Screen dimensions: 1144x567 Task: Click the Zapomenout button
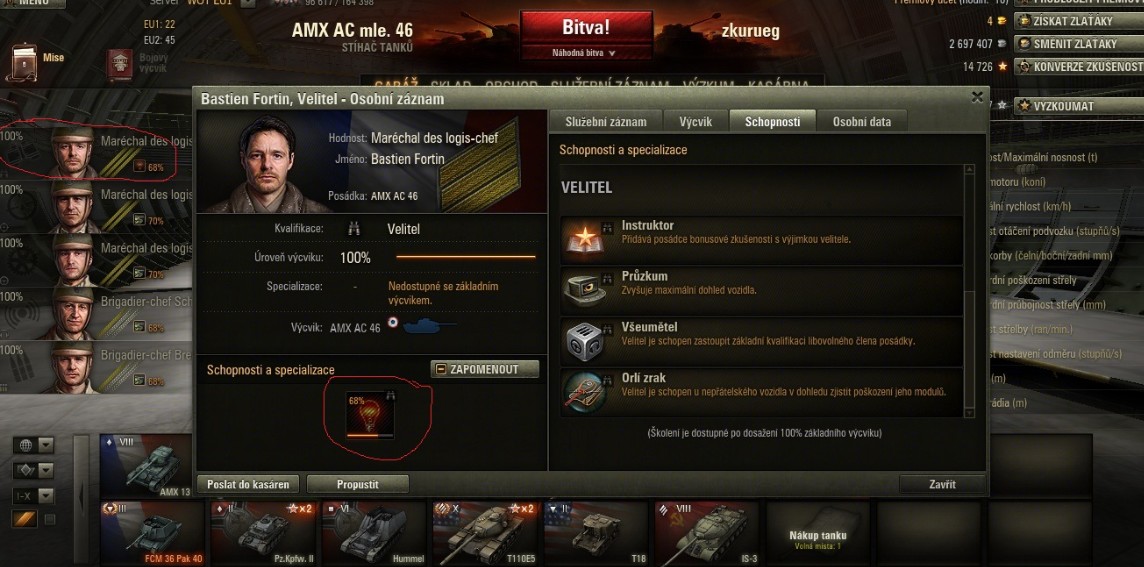point(484,369)
